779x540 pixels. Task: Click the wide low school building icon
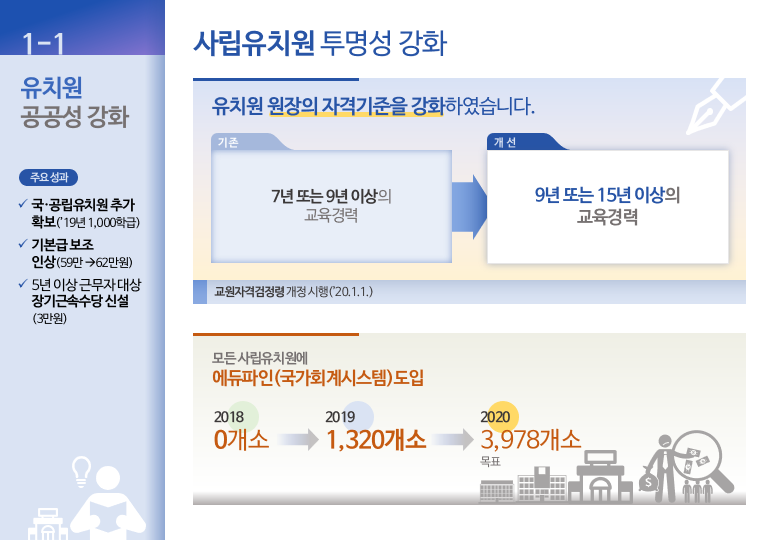point(497,491)
